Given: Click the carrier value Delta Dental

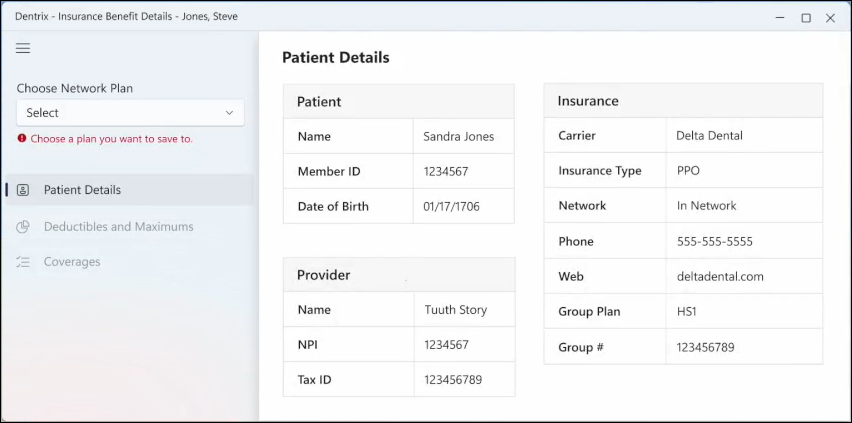Looking at the screenshot, I should (x=709, y=135).
